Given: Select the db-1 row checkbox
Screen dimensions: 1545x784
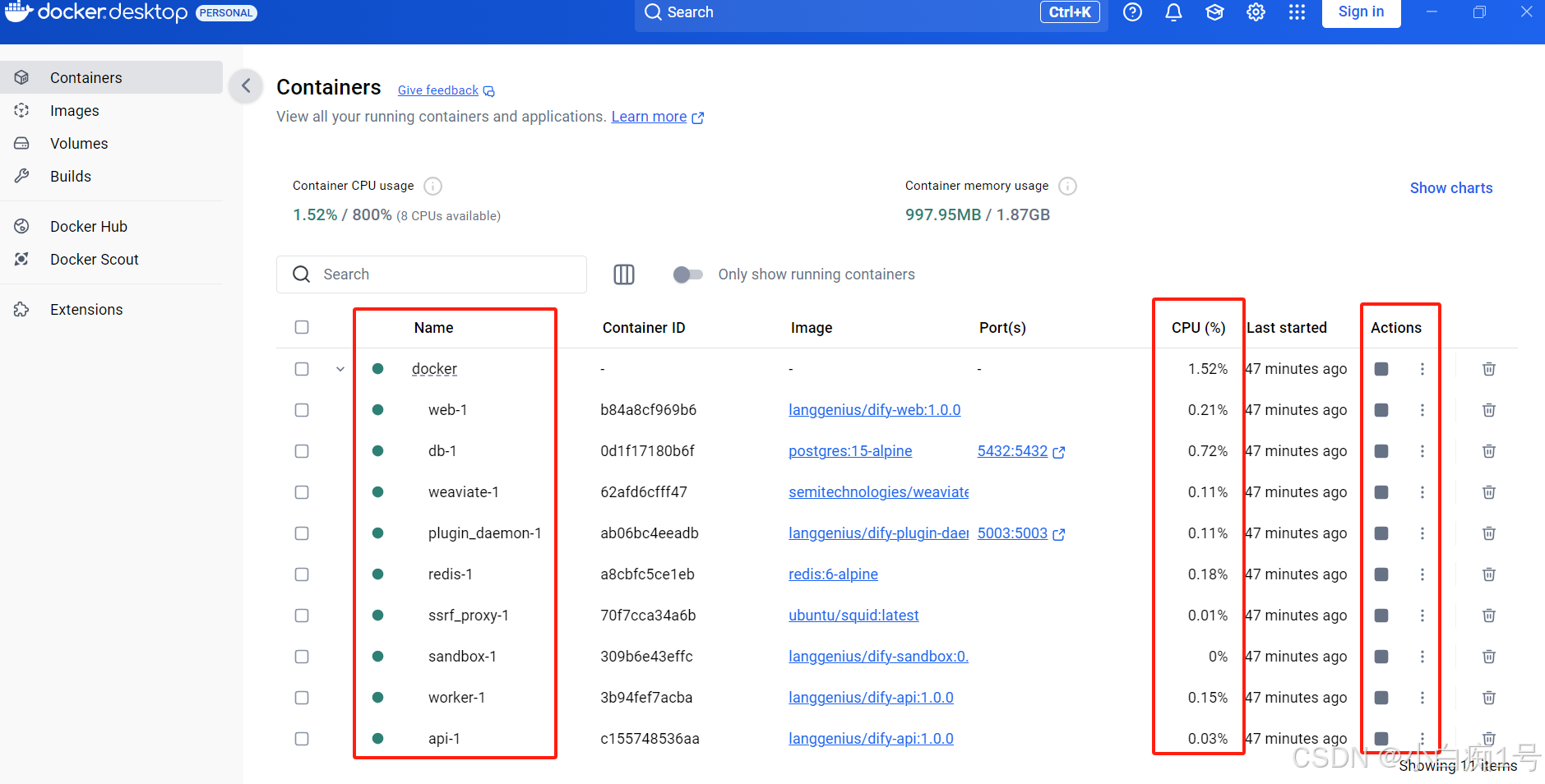Looking at the screenshot, I should pos(302,451).
